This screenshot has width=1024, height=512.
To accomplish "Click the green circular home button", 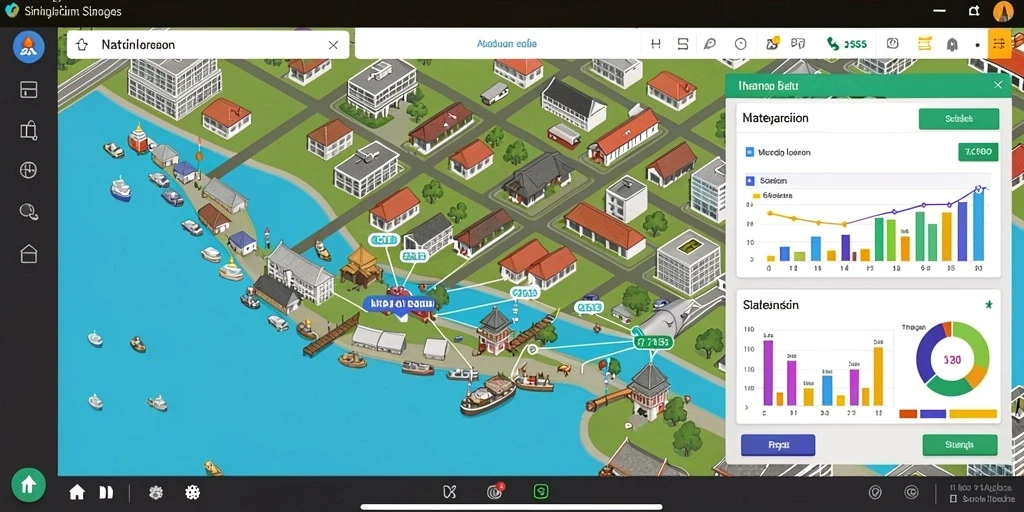I will click(28, 485).
